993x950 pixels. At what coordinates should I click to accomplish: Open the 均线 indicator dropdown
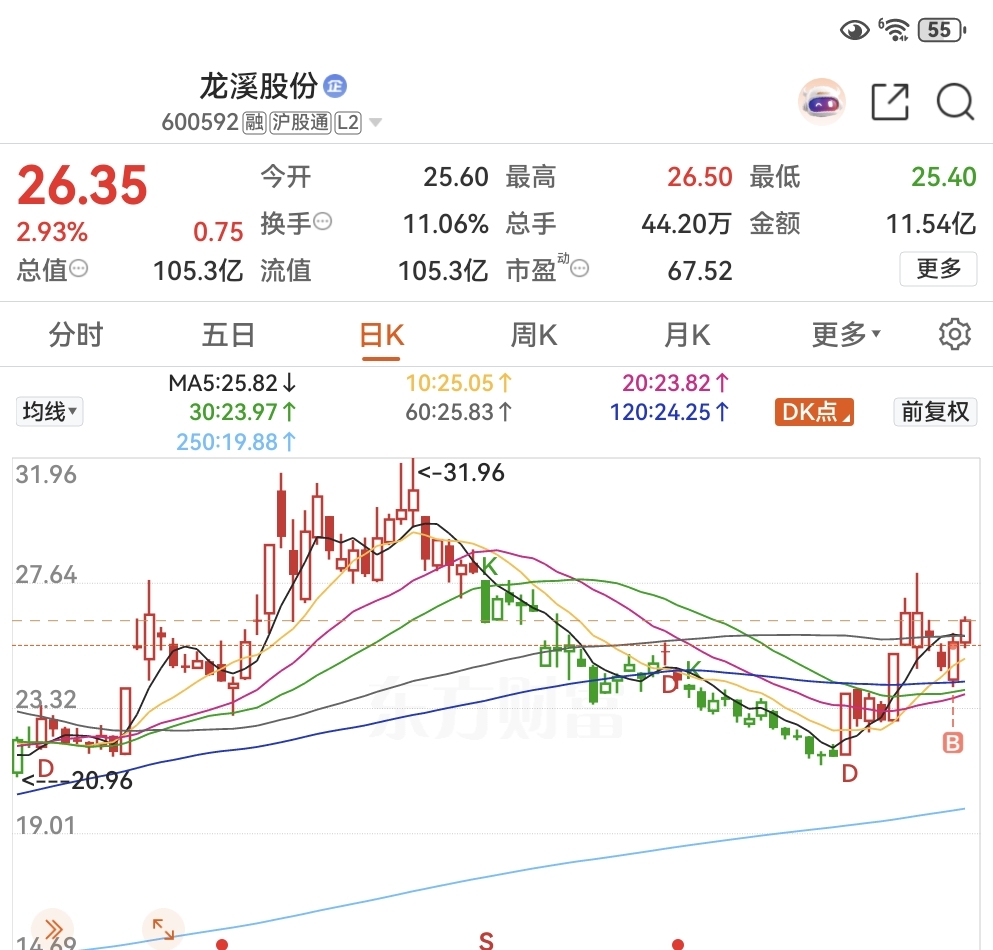click(49, 412)
